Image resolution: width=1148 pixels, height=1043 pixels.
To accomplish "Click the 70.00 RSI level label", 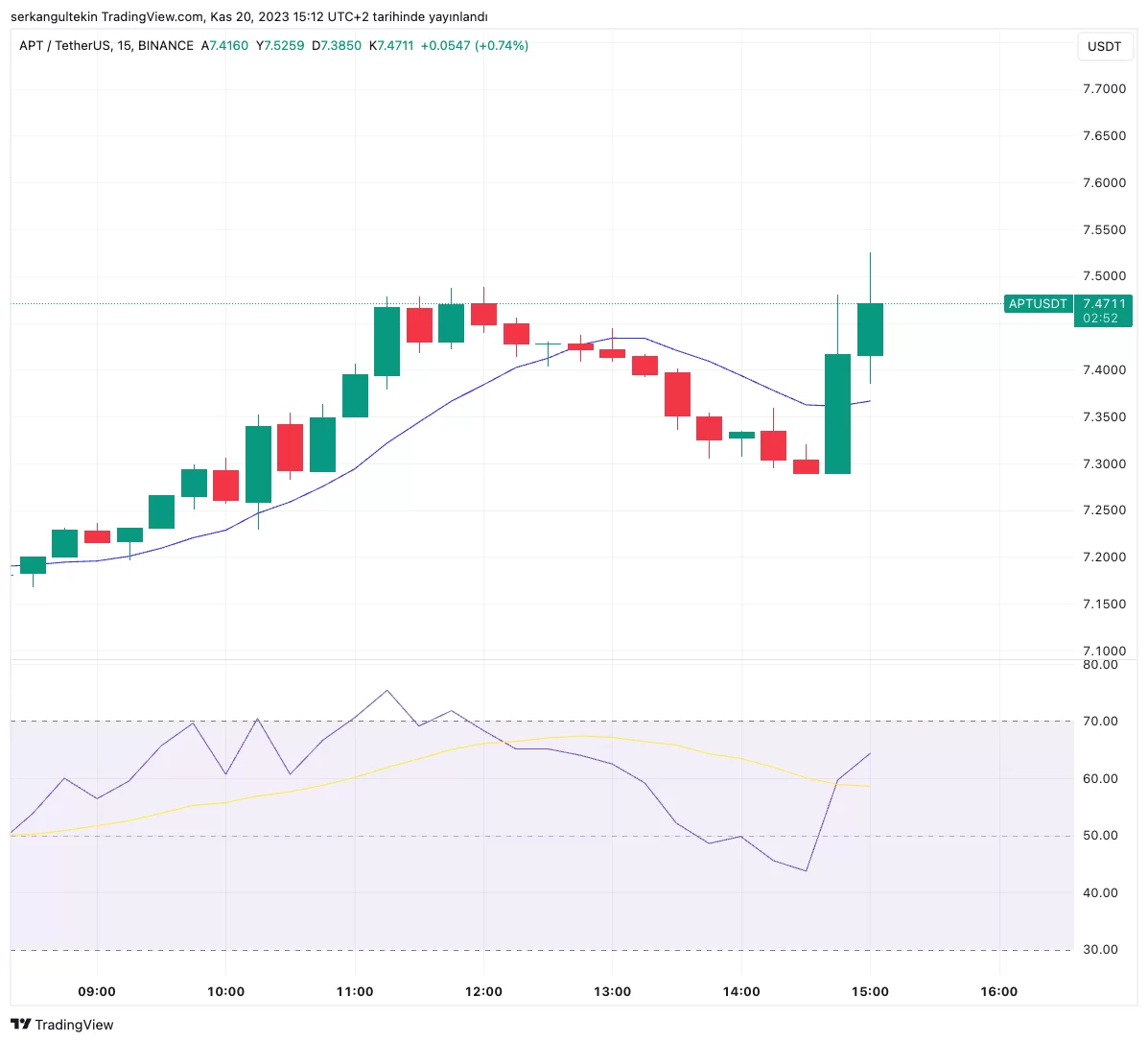I will (x=1100, y=722).
